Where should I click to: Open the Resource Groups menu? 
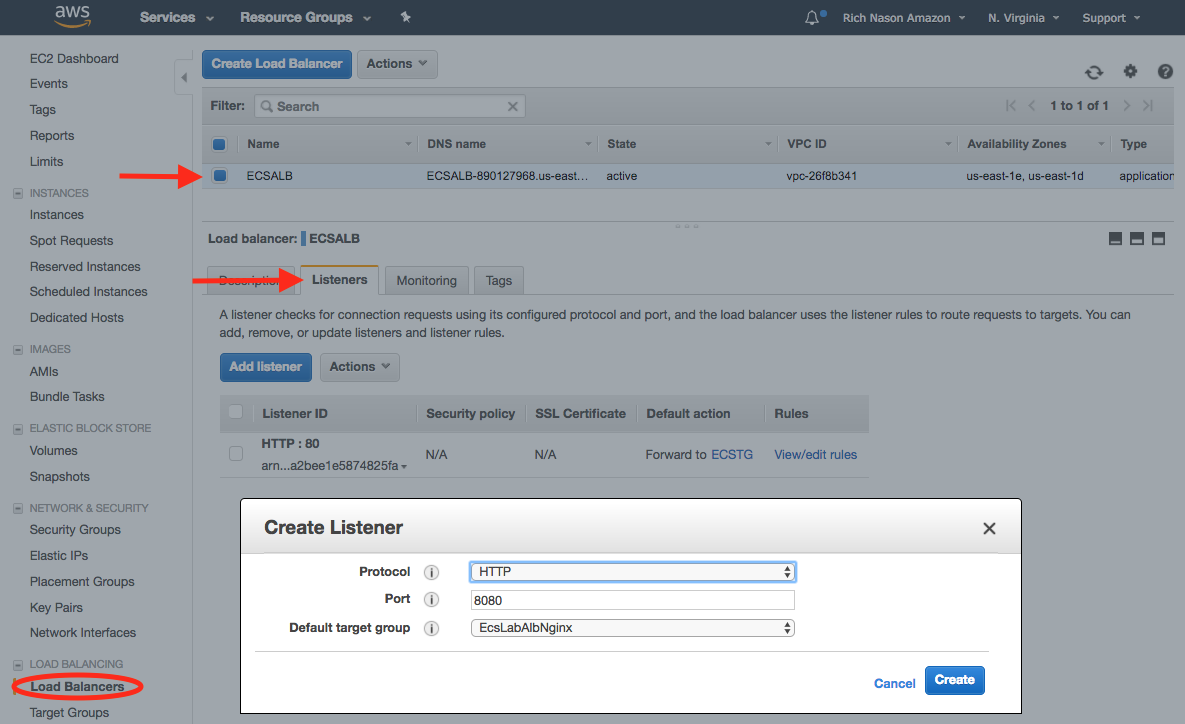click(305, 17)
